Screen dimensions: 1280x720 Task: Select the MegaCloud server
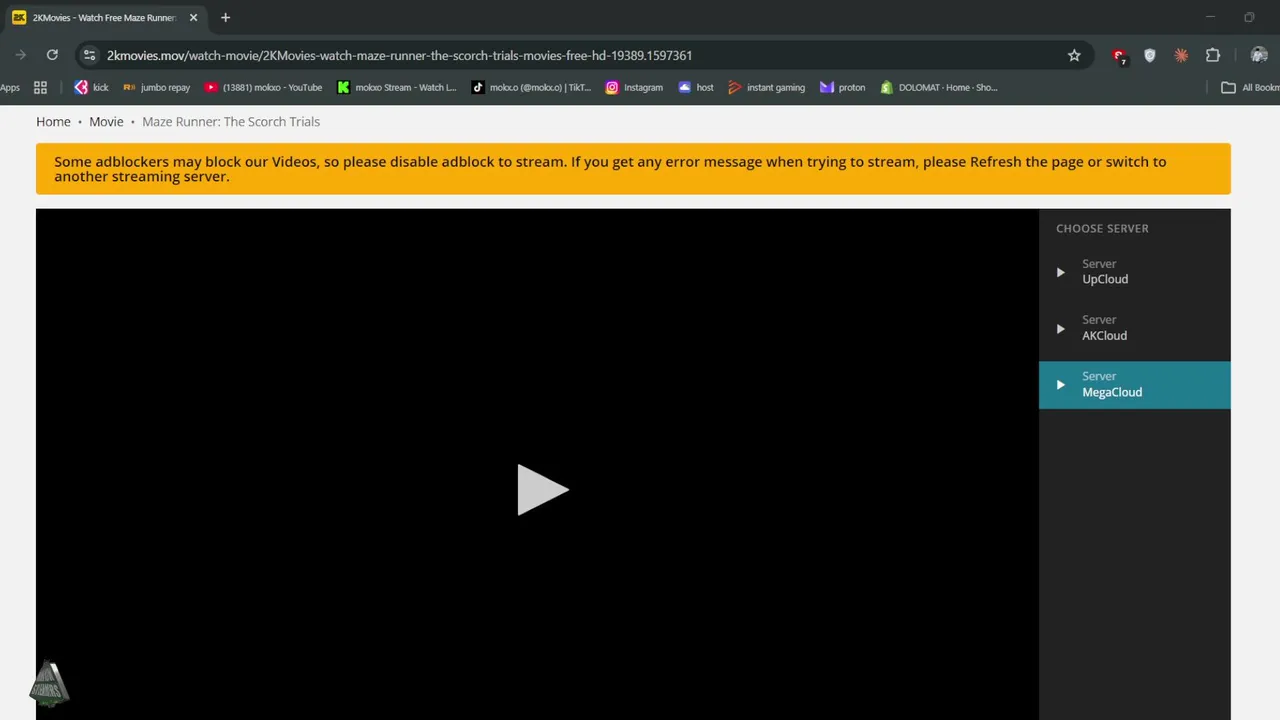click(1134, 385)
